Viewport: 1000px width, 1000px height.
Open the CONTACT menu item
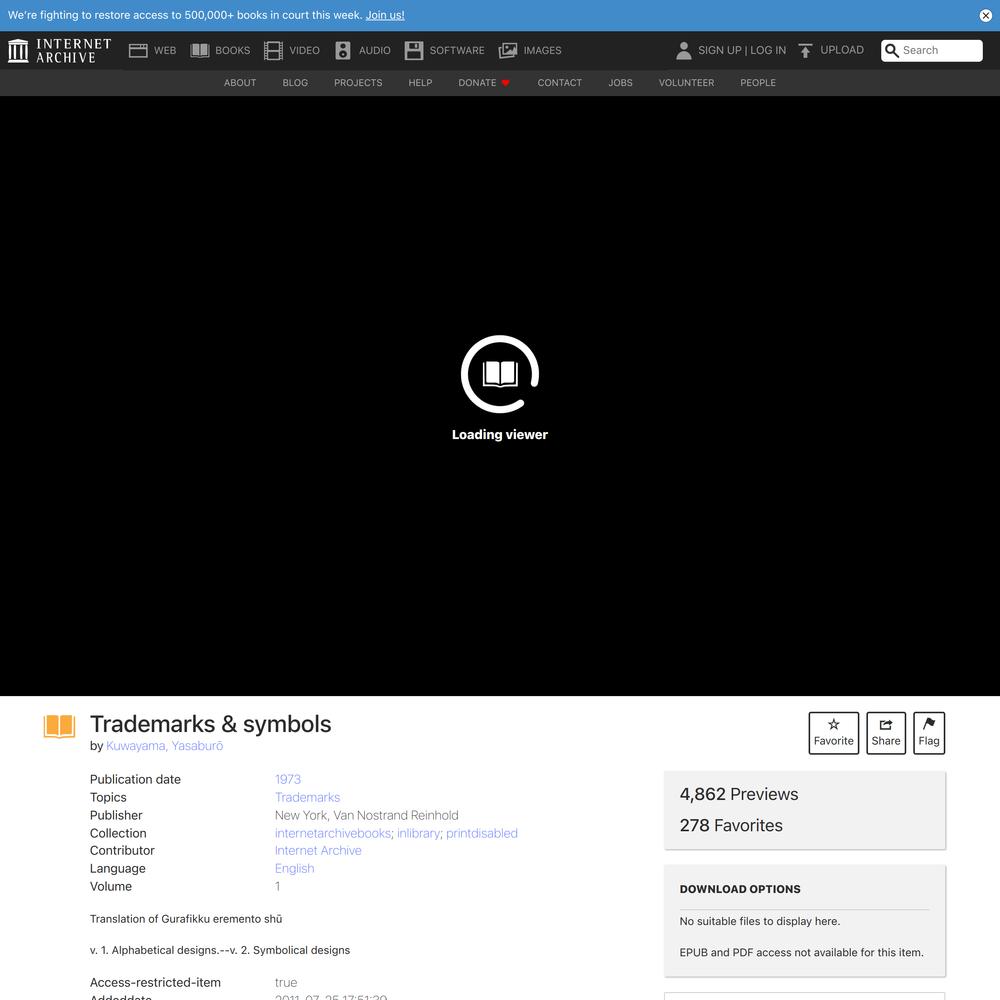pos(560,83)
